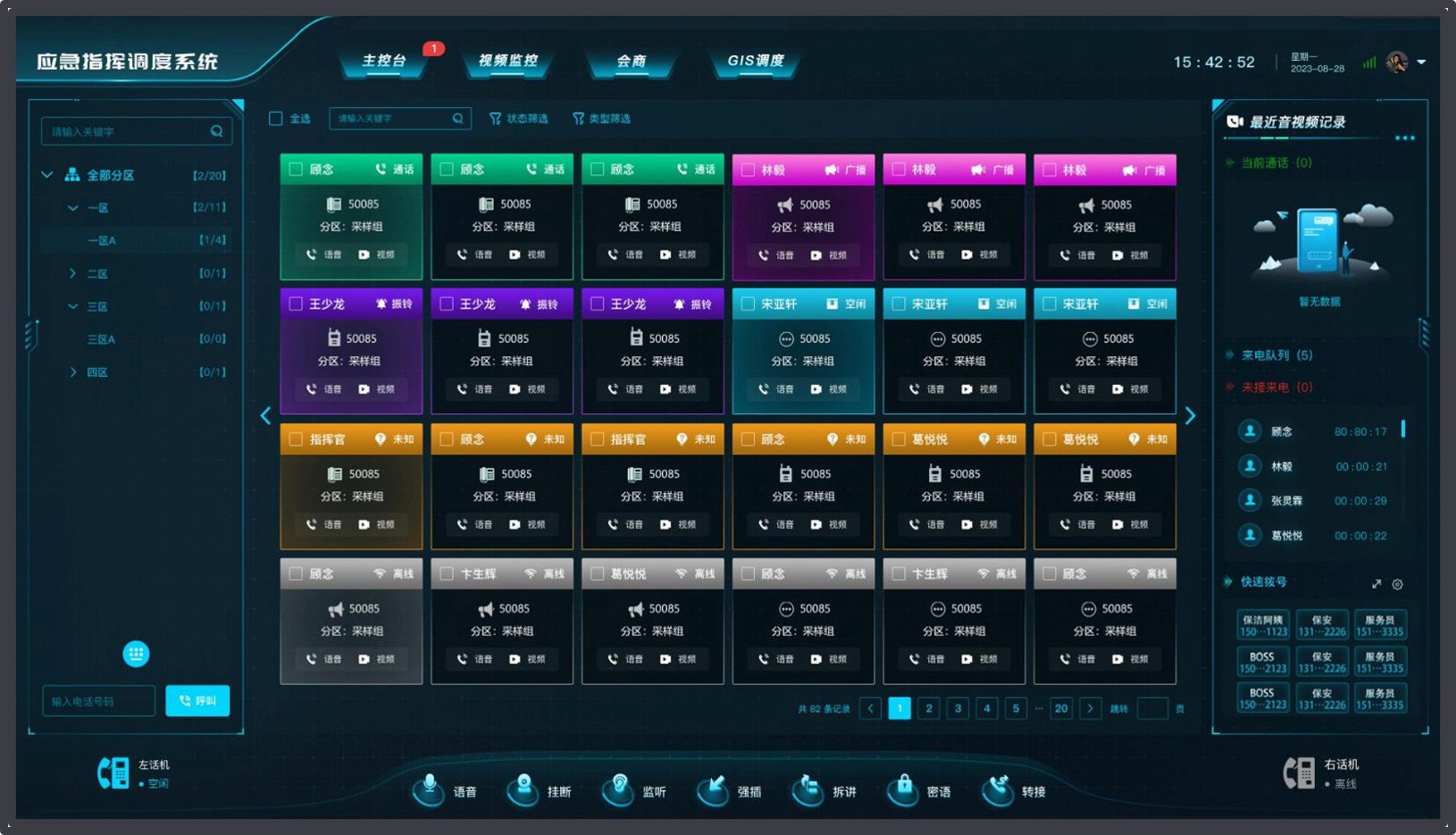
Task: Click the 挂断 hang-up icon
Action: tap(524, 789)
